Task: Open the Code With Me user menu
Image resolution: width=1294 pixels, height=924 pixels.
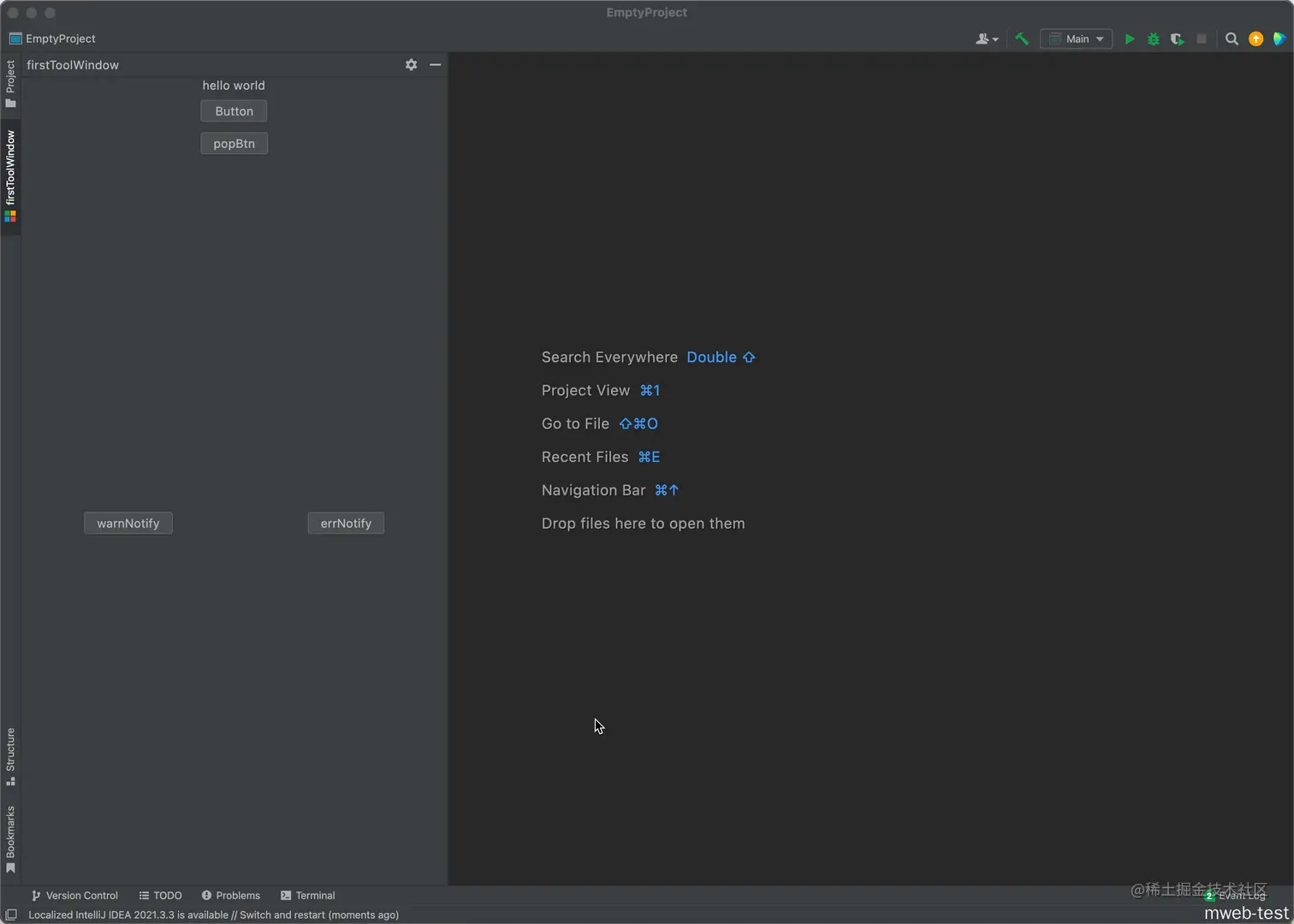Action: coord(987,38)
